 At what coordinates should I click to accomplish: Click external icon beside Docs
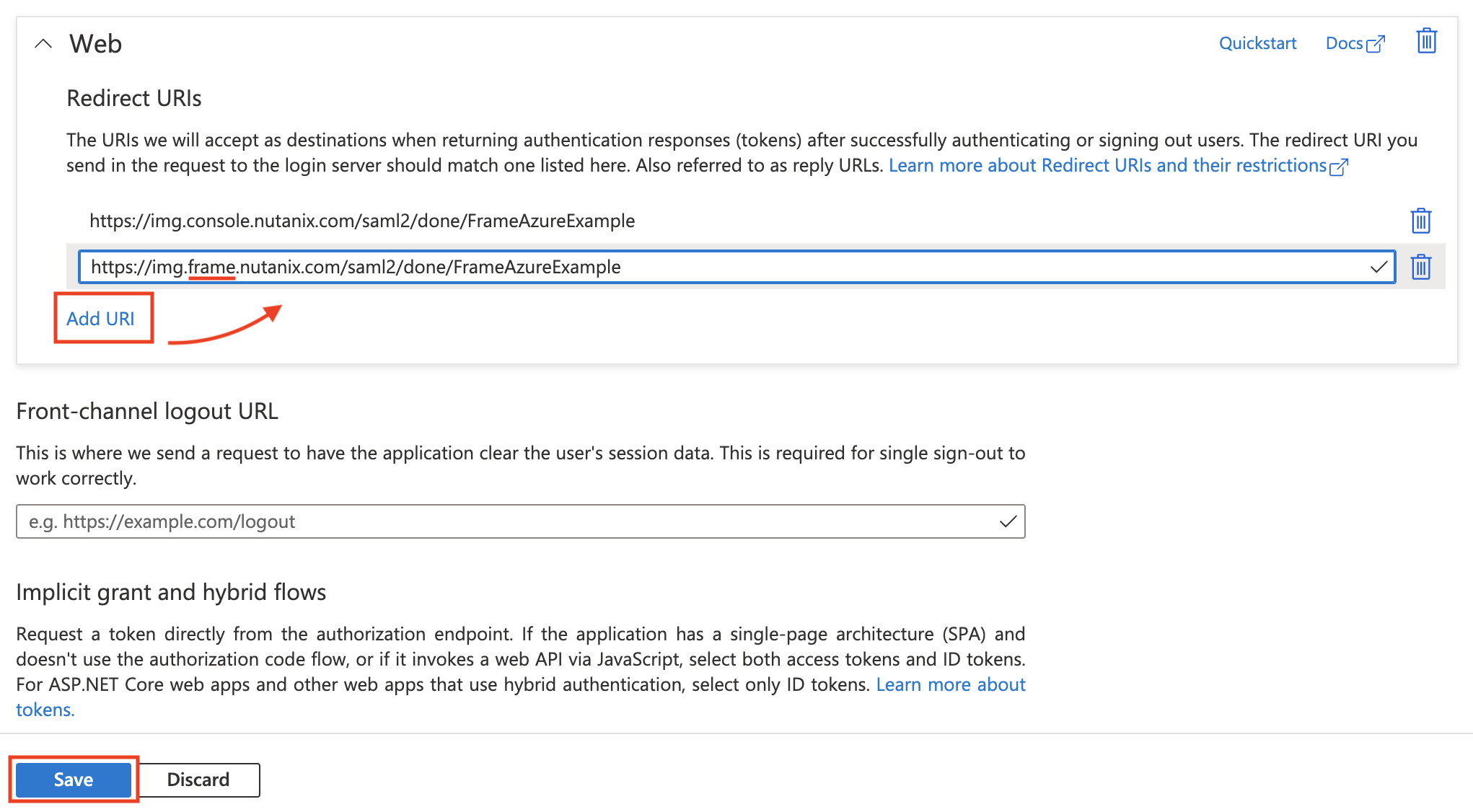coord(1376,44)
